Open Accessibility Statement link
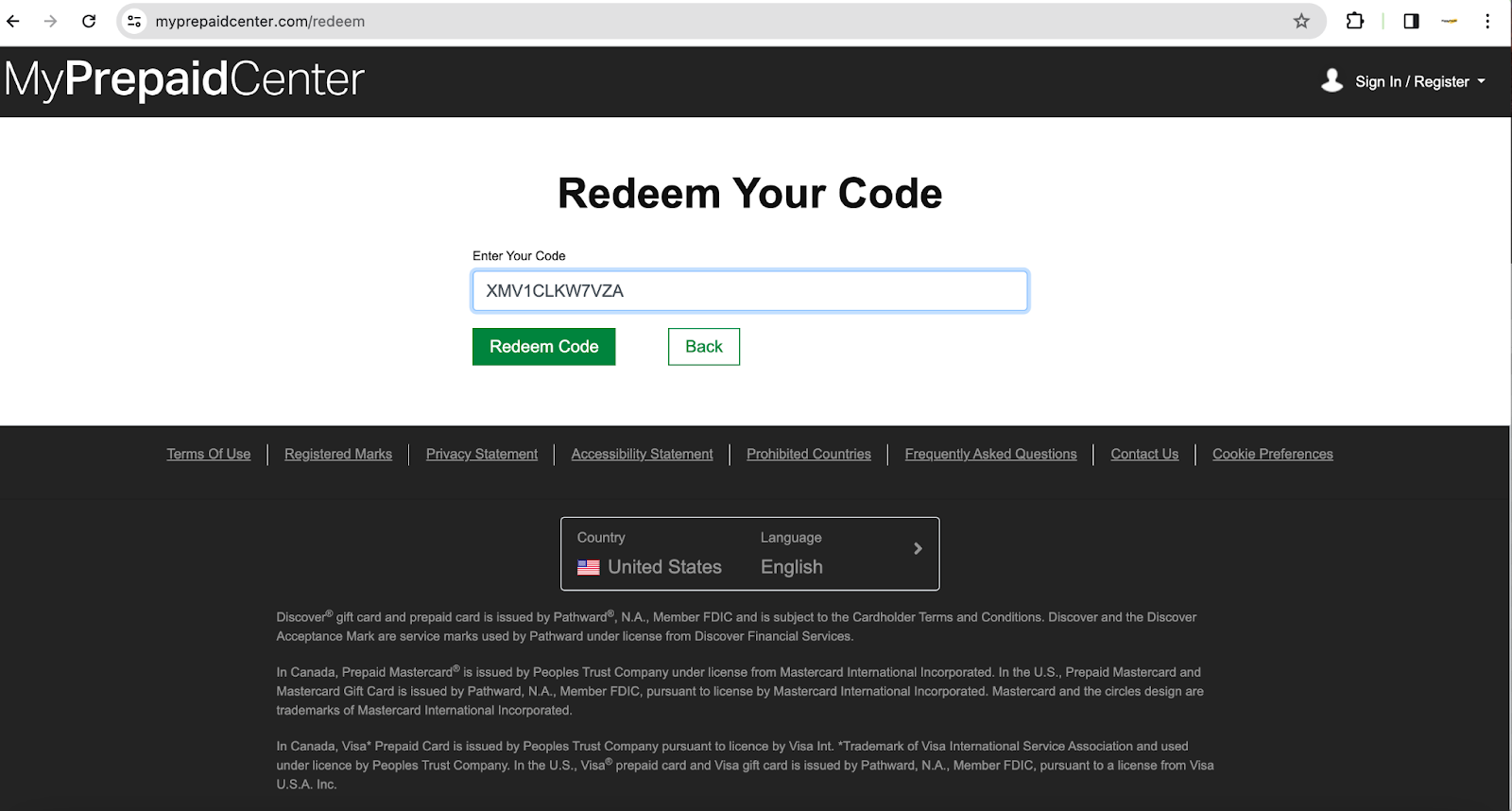The width and height of the screenshot is (1512, 811). (x=642, y=455)
